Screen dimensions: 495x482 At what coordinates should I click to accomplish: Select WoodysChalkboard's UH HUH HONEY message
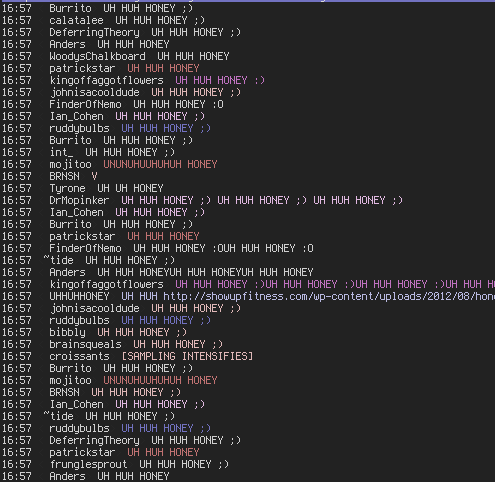pos(193,56)
